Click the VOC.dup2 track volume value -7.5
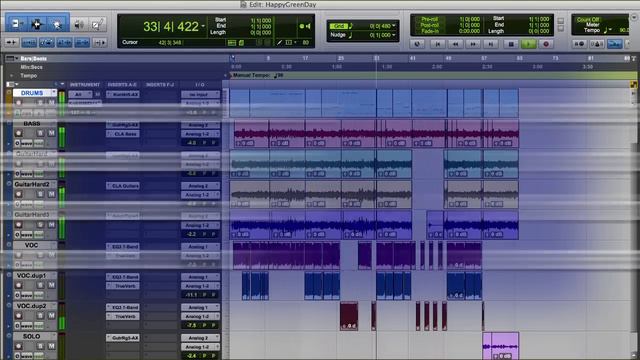Screen dimensions: 640x360 point(191,325)
